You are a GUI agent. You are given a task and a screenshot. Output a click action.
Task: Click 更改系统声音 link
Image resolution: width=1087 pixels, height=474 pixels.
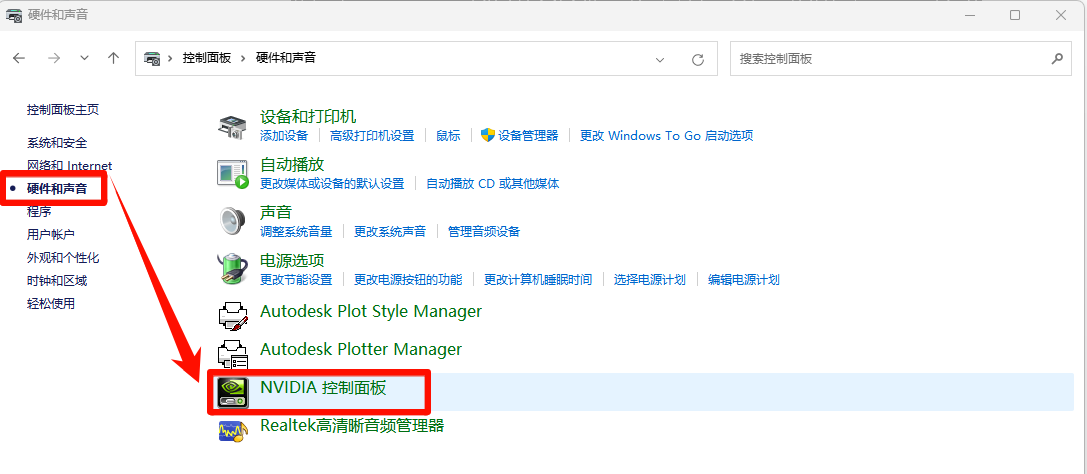(390, 231)
